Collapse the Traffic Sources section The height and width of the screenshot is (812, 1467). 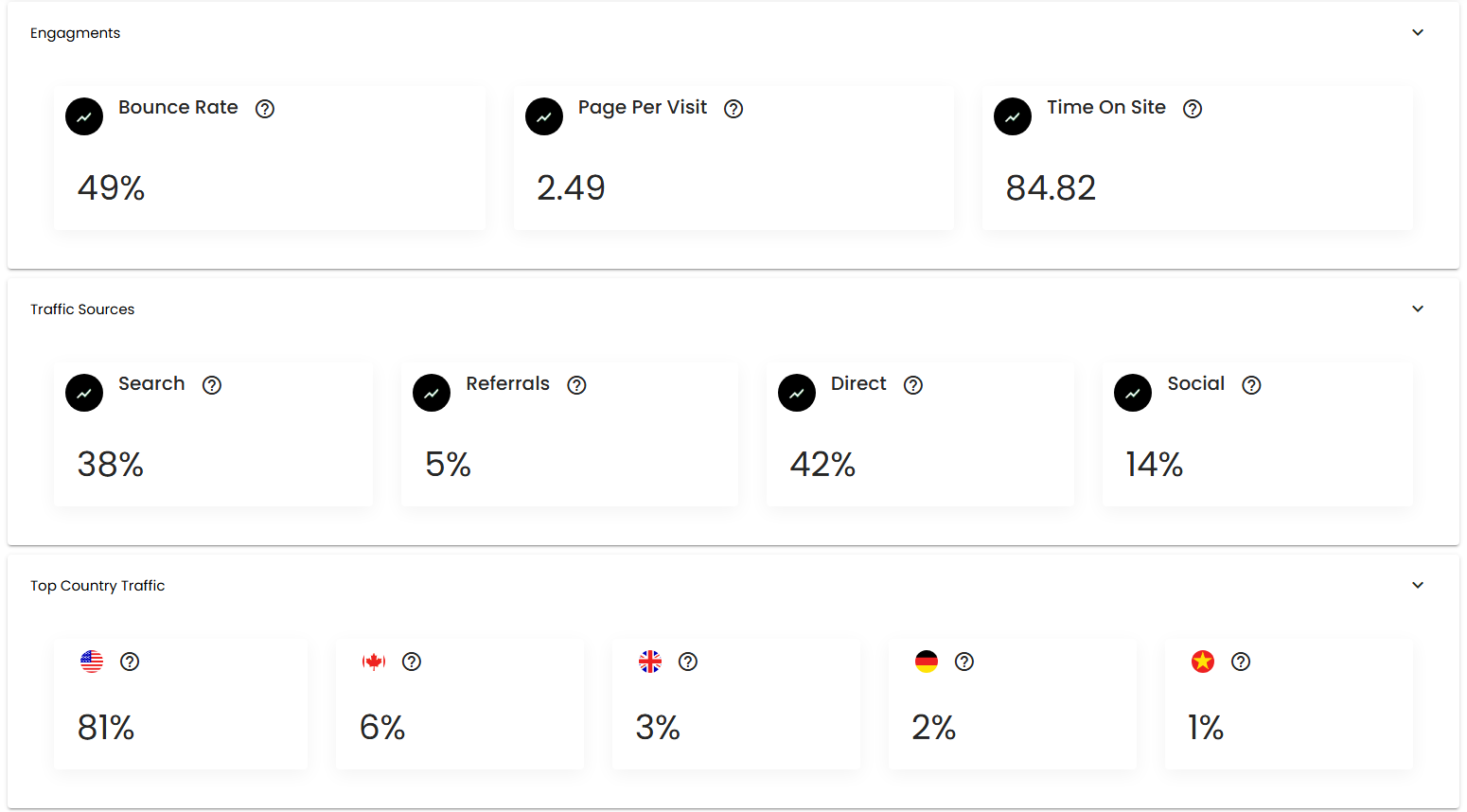[1418, 308]
